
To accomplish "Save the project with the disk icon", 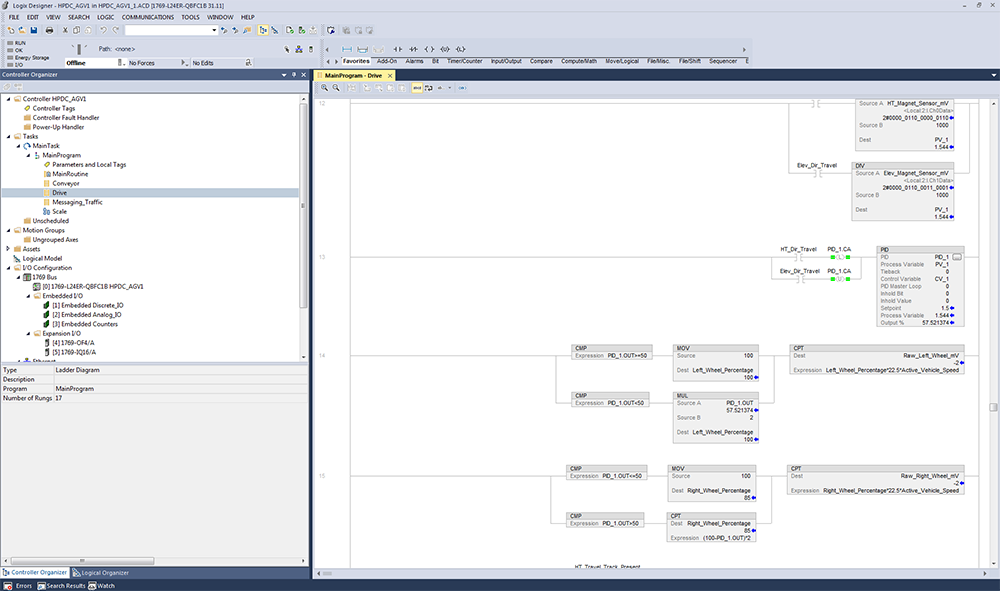I will click(34, 30).
